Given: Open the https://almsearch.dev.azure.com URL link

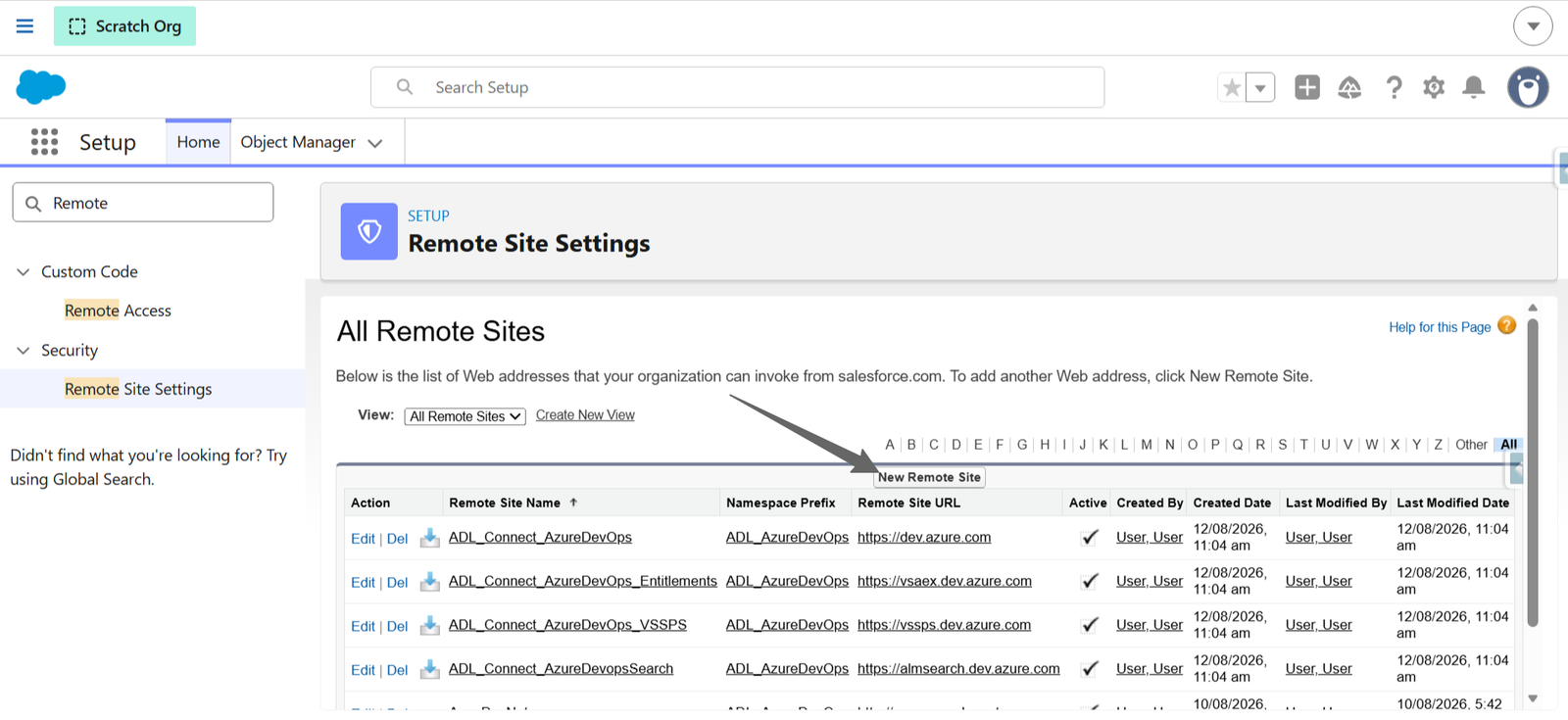Looking at the screenshot, I should [x=958, y=669].
